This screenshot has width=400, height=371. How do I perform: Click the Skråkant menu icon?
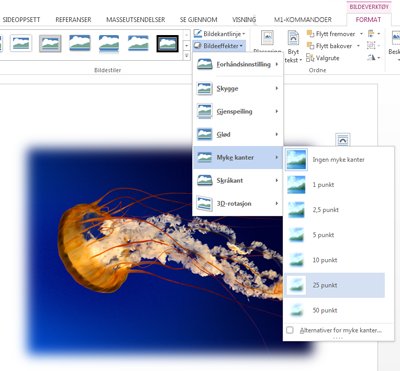click(x=204, y=180)
